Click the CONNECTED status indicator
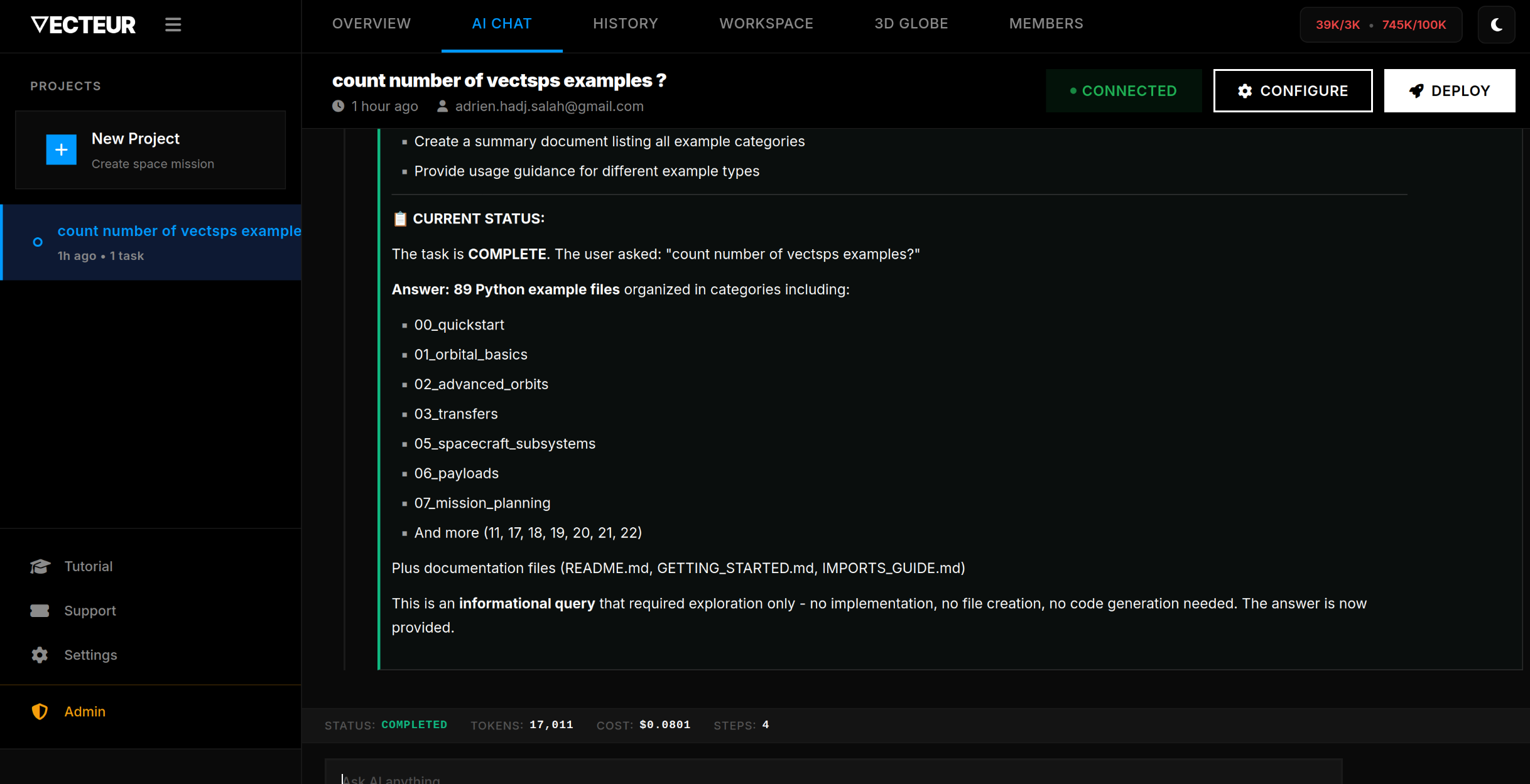The height and width of the screenshot is (784, 1530). [x=1124, y=90]
